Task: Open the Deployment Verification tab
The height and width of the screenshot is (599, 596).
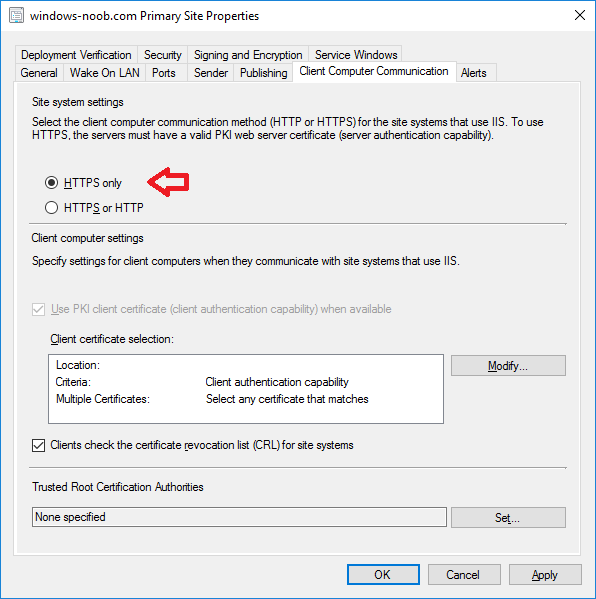Action: point(76,55)
